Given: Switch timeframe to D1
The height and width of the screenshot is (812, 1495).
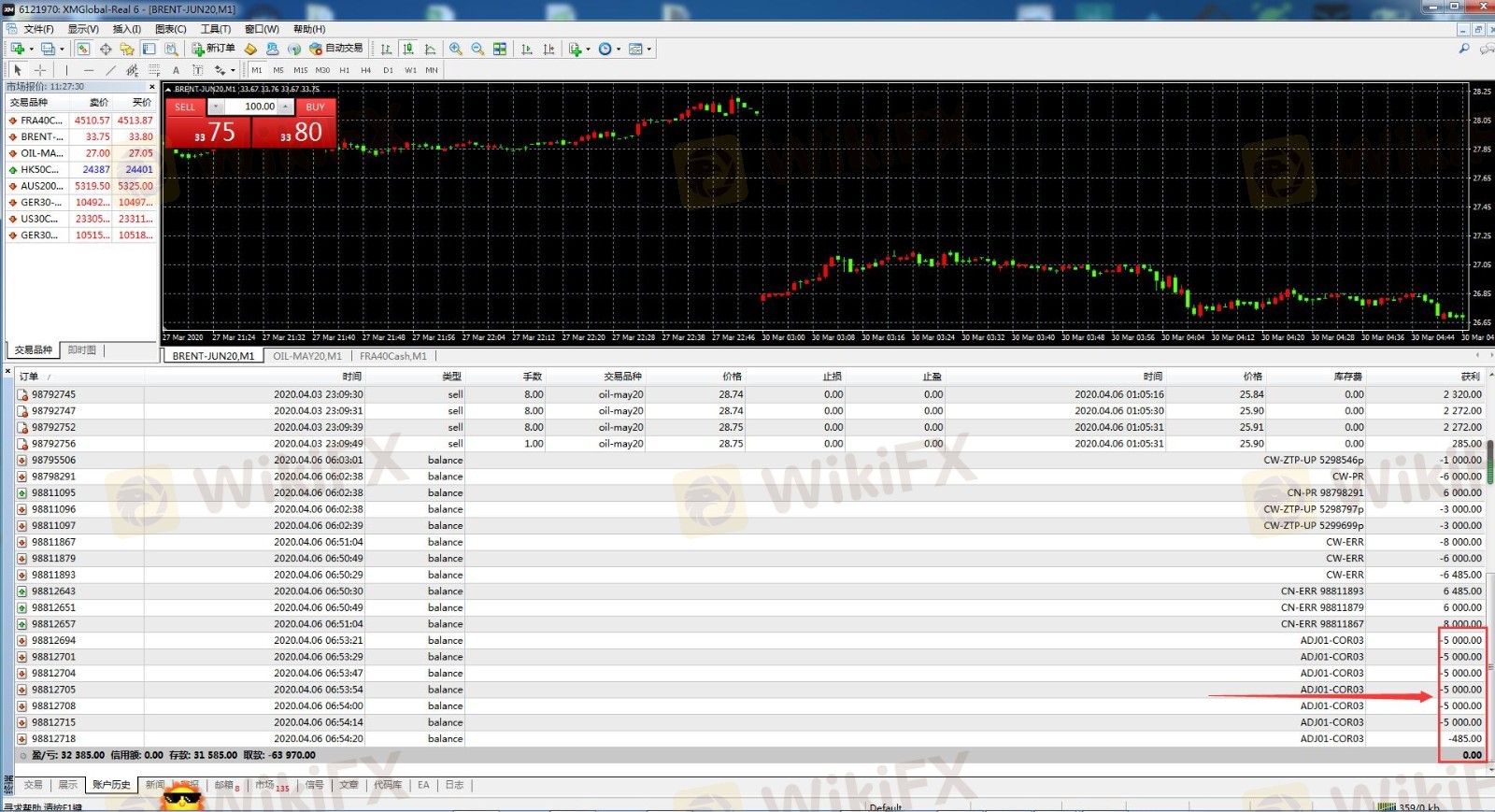Looking at the screenshot, I should [x=388, y=70].
